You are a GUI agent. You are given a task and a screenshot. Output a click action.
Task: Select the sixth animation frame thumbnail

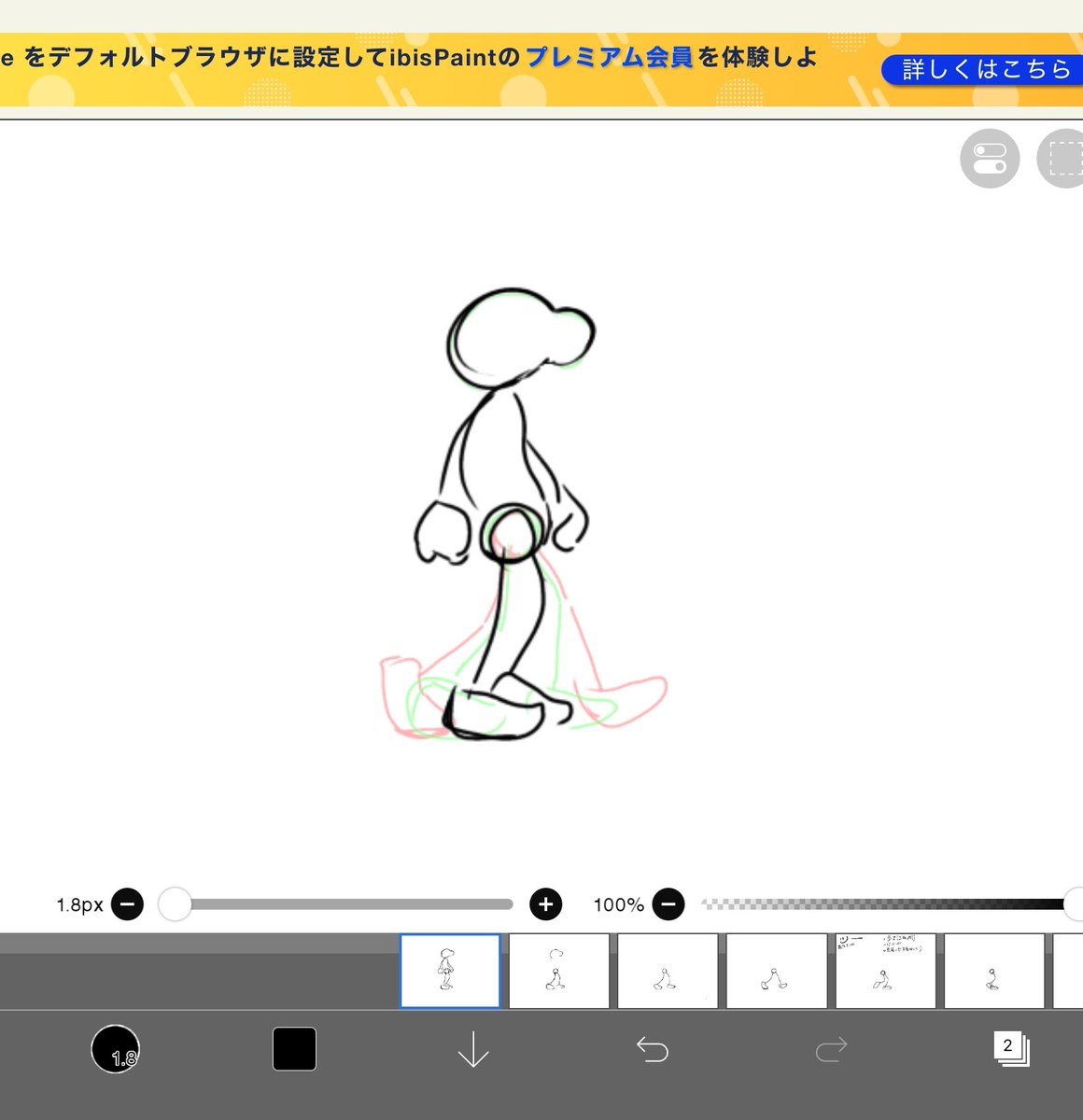[x=994, y=971]
